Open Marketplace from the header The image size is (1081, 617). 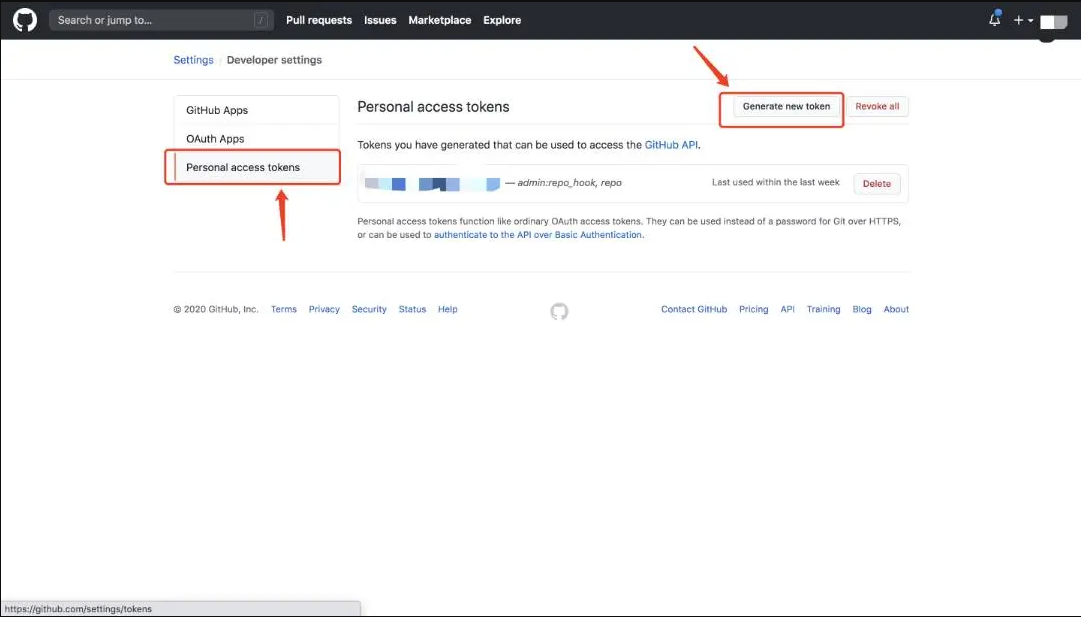439,20
